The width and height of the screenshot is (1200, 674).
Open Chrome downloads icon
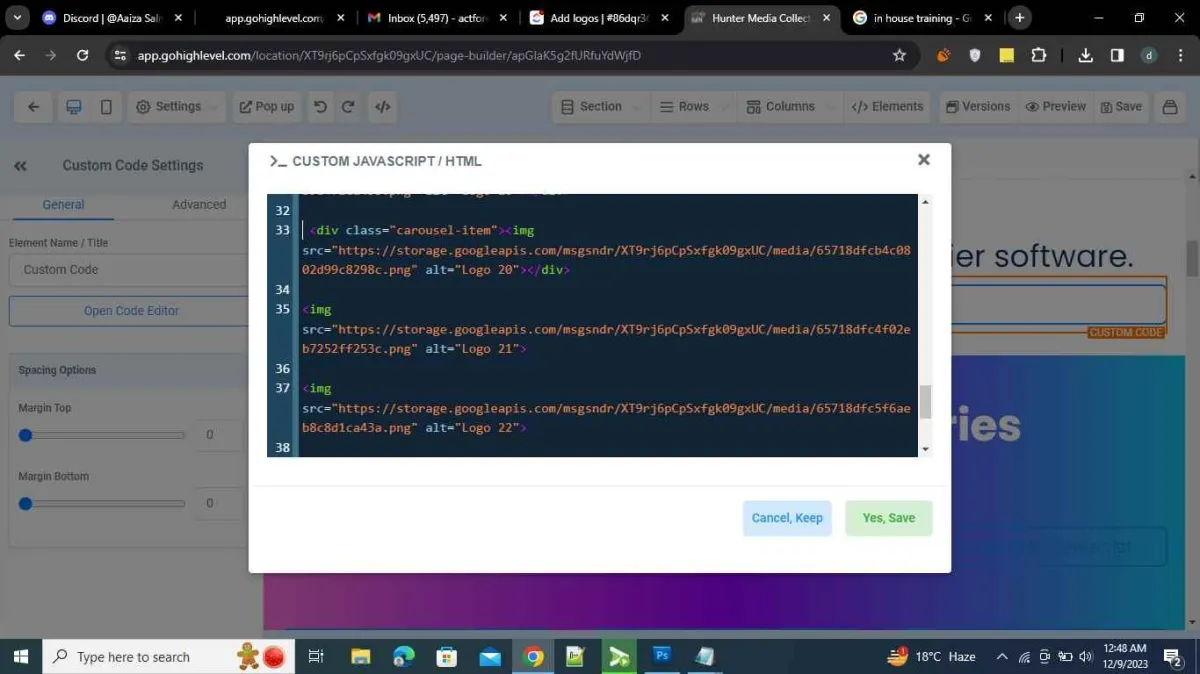click(x=1085, y=56)
